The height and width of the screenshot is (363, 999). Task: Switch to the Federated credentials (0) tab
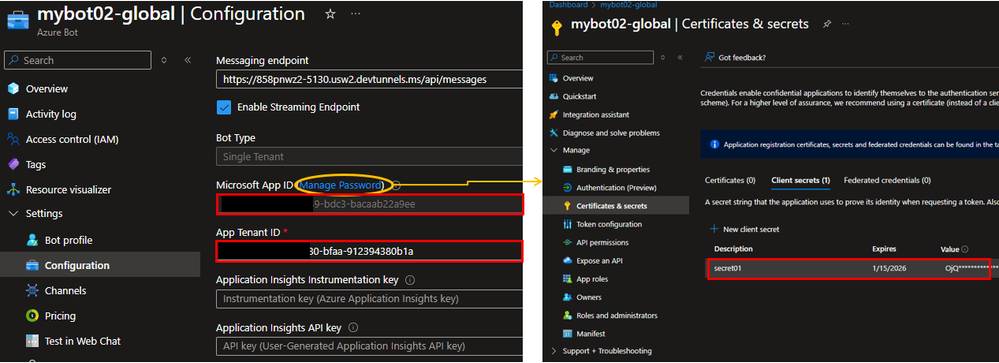pos(887,180)
